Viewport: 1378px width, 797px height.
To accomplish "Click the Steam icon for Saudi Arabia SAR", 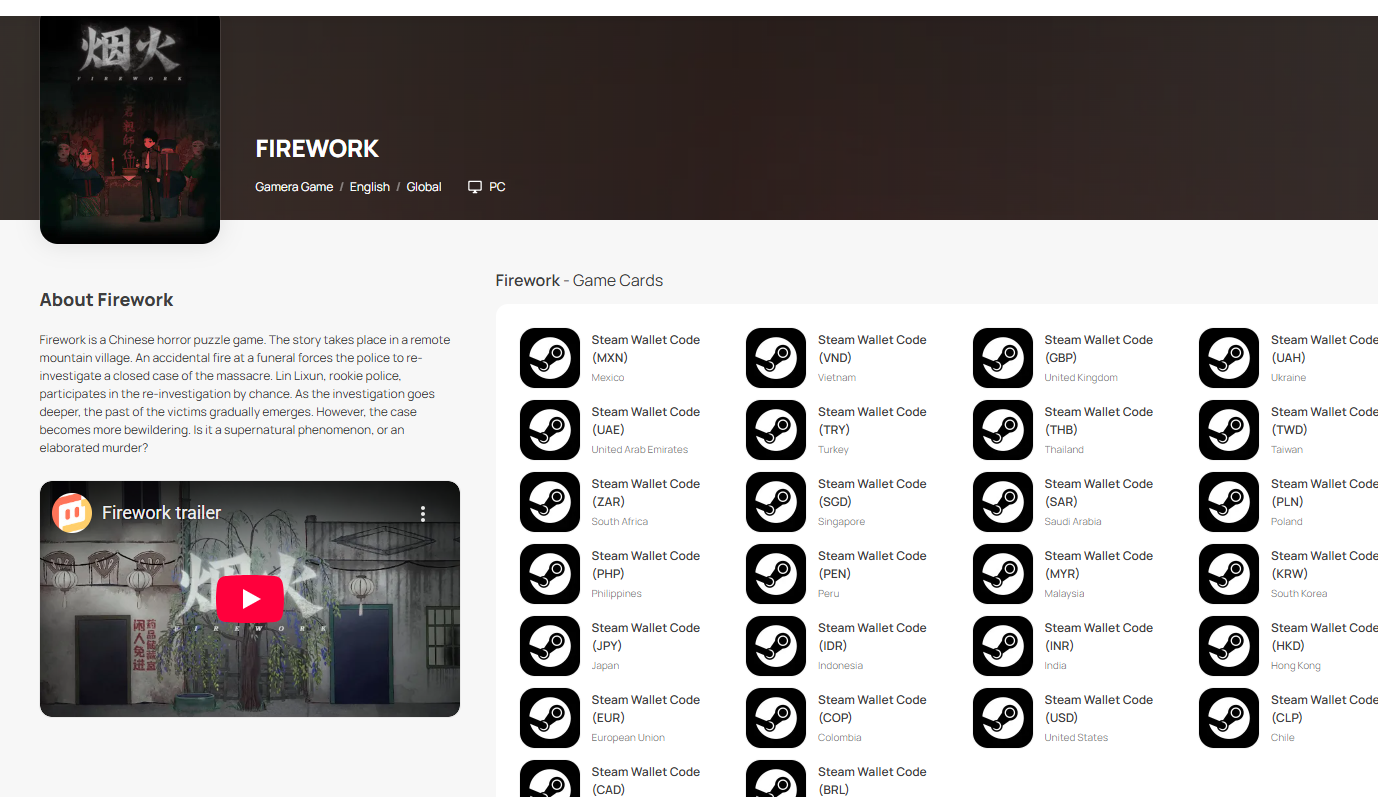I will point(1002,502).
